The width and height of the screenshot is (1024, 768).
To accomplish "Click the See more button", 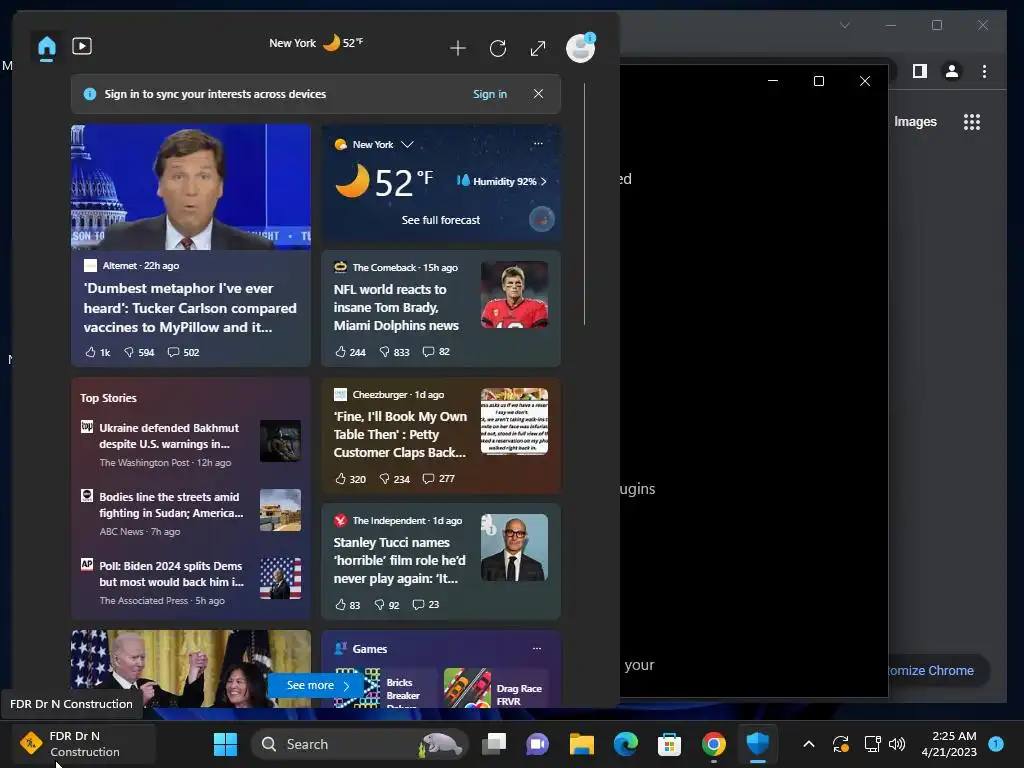I will (317, 685).
